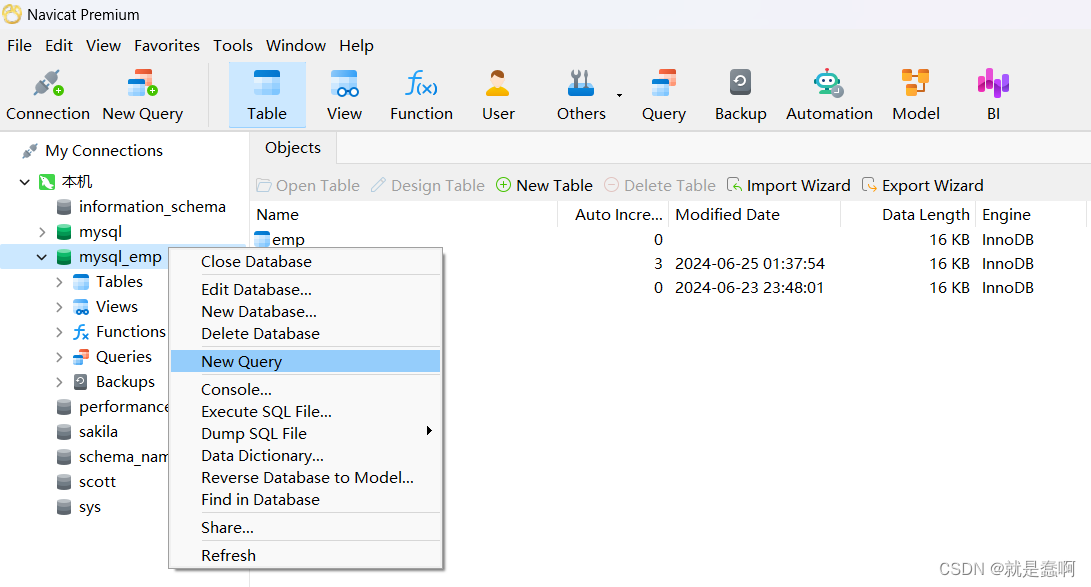Click the date 2024-06-25 01:37:54
This screenshot has height=587, width=1091.
click(749, 264)
